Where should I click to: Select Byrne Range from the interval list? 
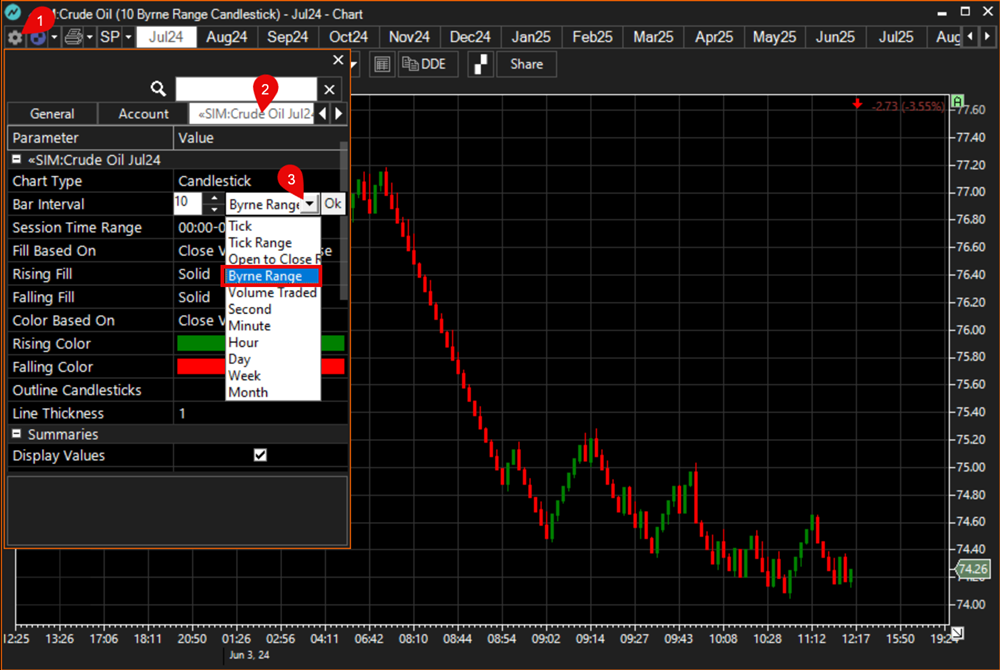tap(271, 276)
